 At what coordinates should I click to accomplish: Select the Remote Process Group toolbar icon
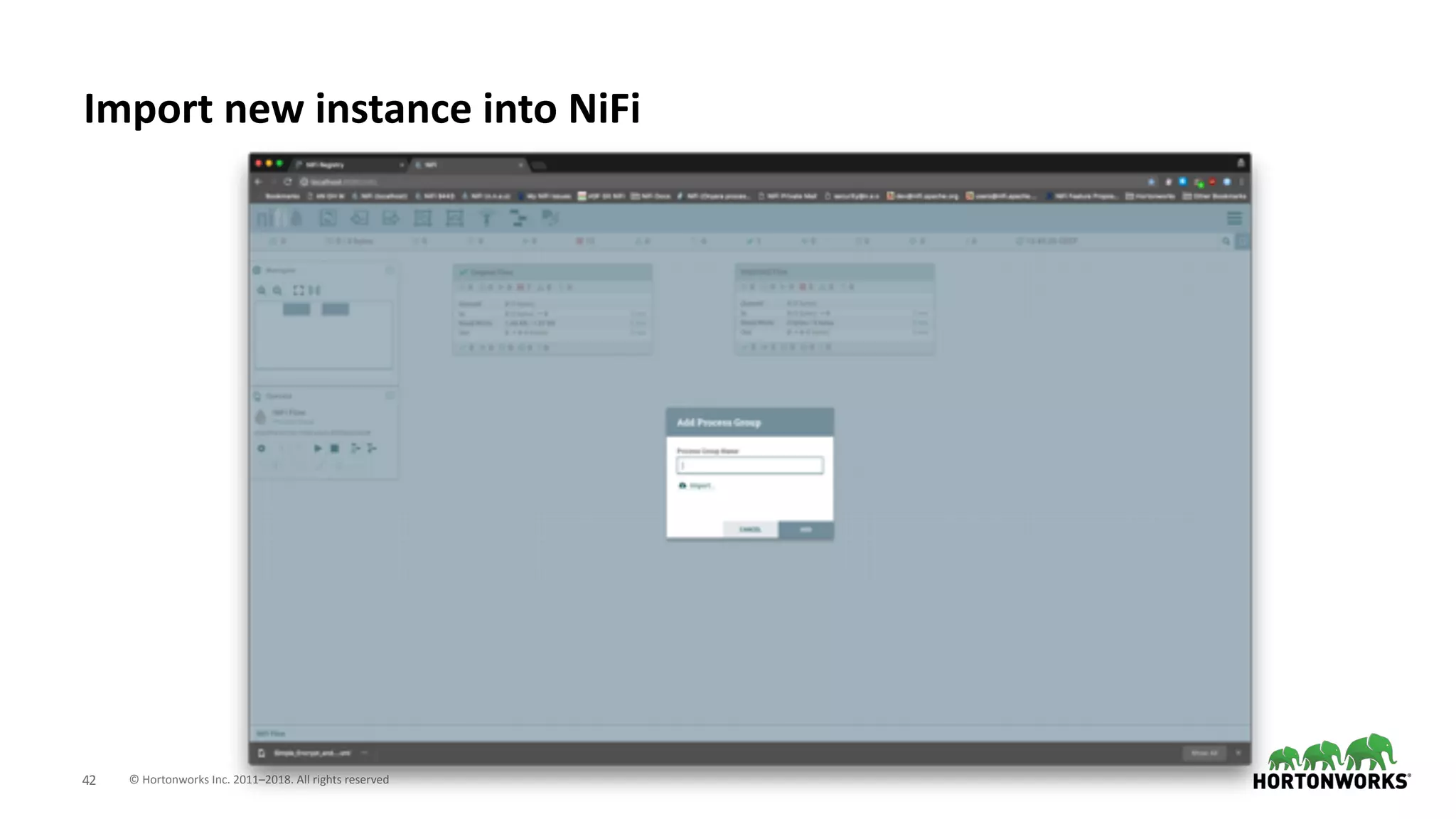[x=455, y=218]
